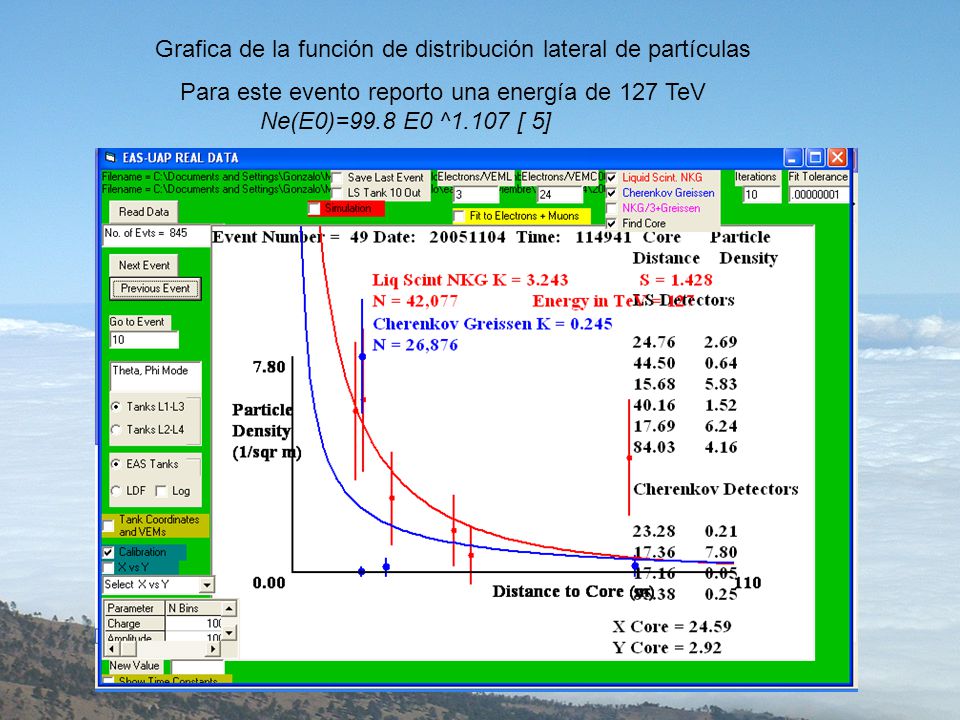Edit the Fit Tolerance value field
Viewport: 960px width, 720px height.
click(819, 195)
